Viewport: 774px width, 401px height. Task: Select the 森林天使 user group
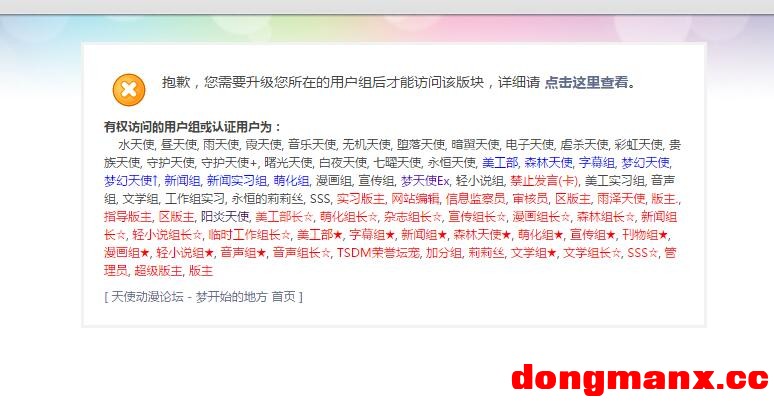click(548, 162)
